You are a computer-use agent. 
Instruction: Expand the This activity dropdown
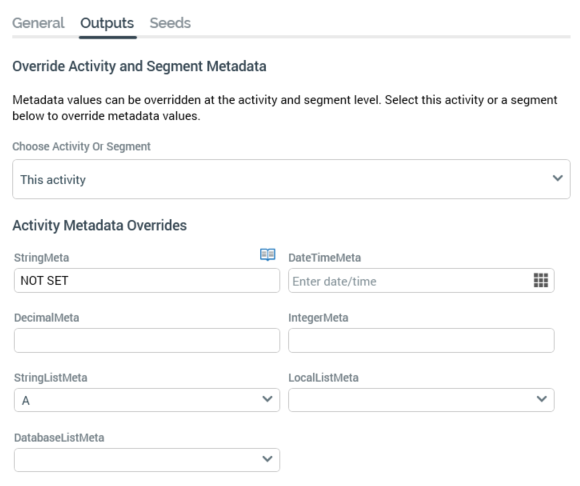pos(291,179)
